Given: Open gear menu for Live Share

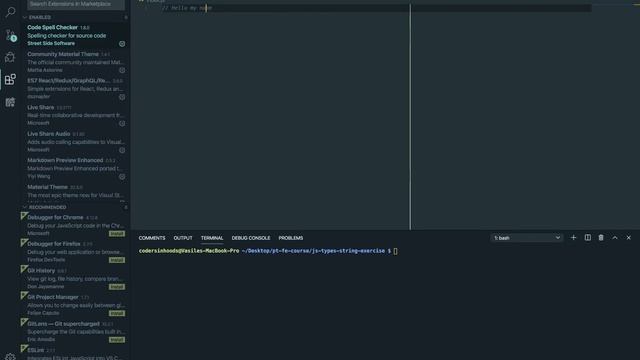Looking at the screenshot, I should (122, 123).
